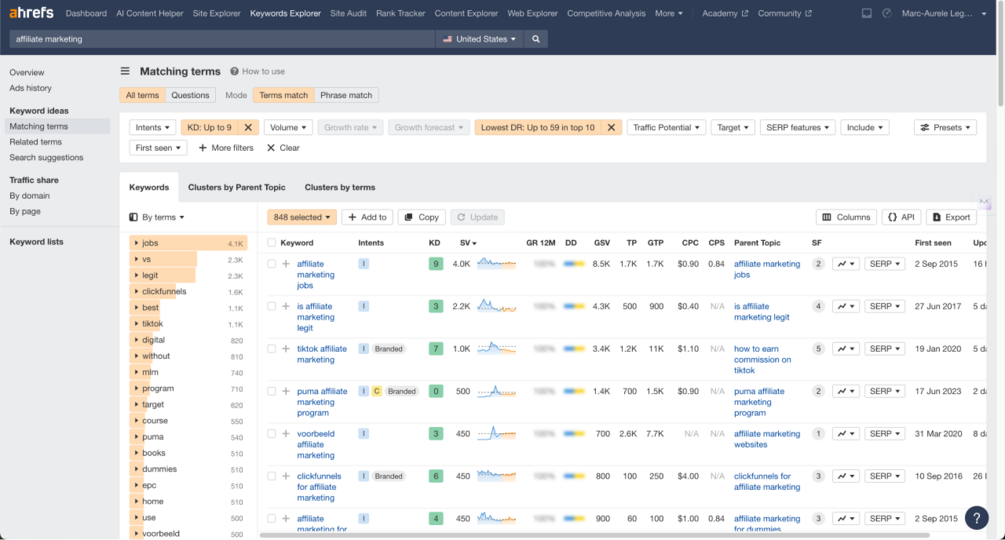Open the More menu in top navigation
This screenshot has width=1005, height=540.
pos(669,13)
